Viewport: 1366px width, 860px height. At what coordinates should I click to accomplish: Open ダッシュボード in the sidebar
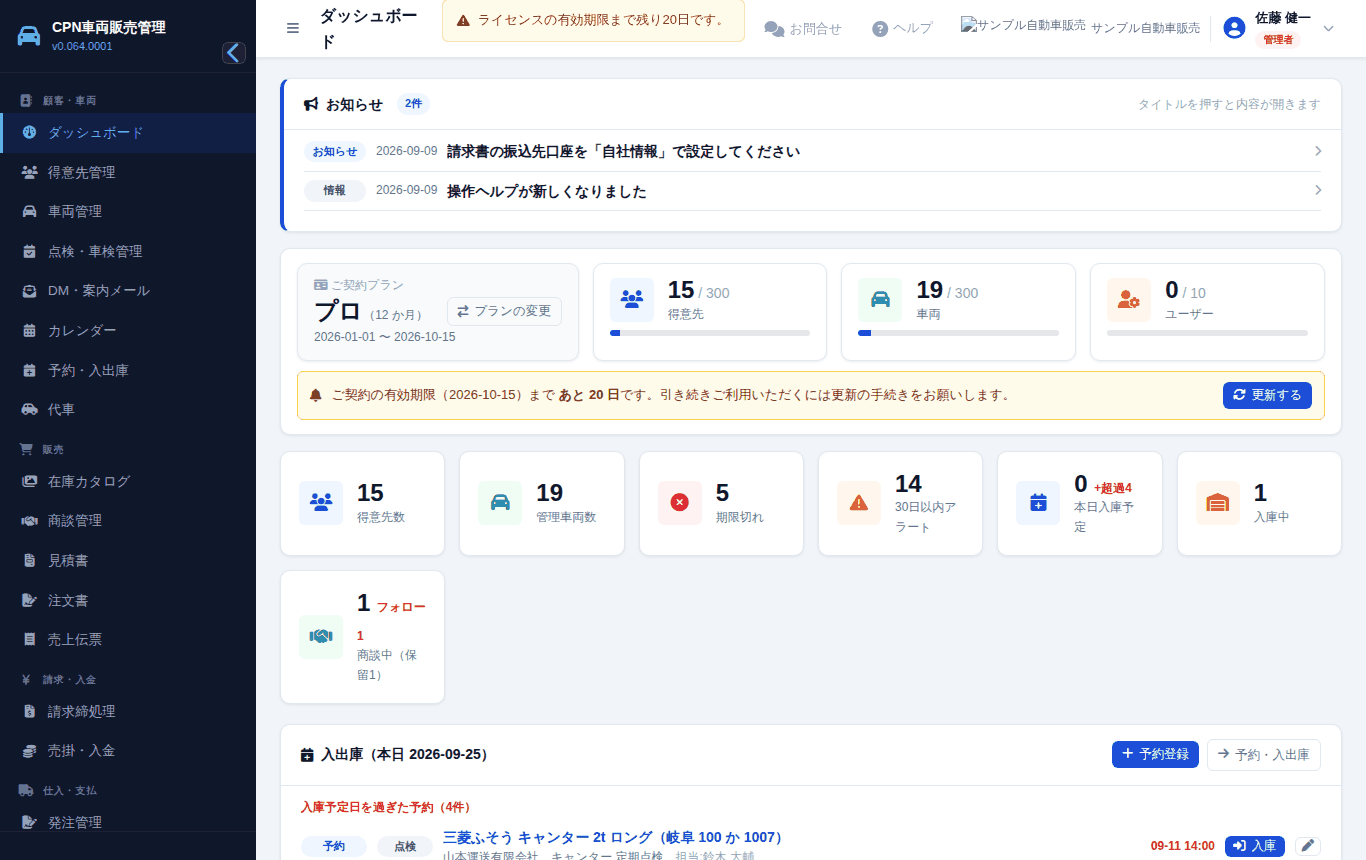(x=128, y=133)
